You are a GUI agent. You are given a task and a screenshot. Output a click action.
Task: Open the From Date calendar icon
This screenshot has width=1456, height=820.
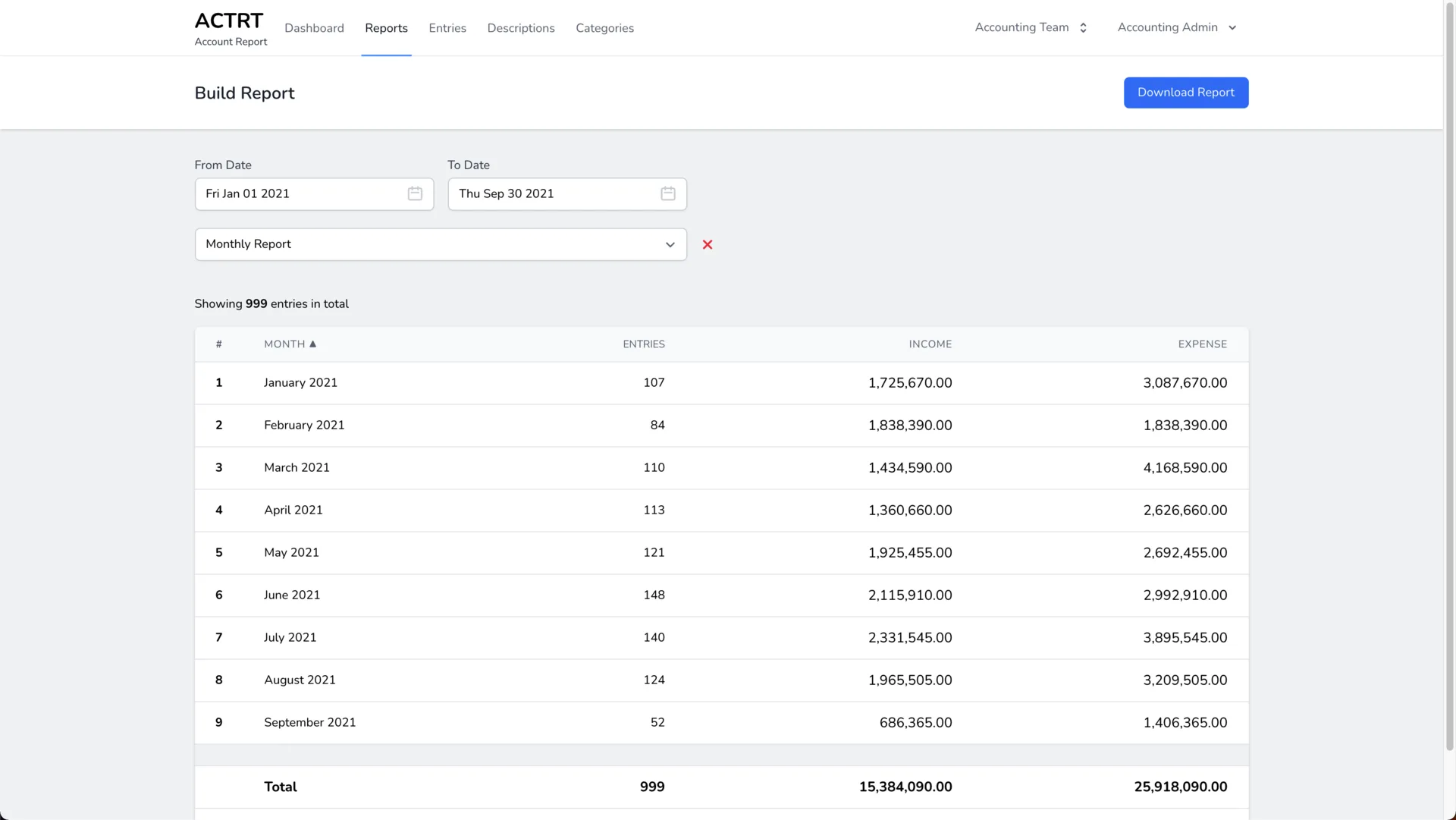click(415, 193)
